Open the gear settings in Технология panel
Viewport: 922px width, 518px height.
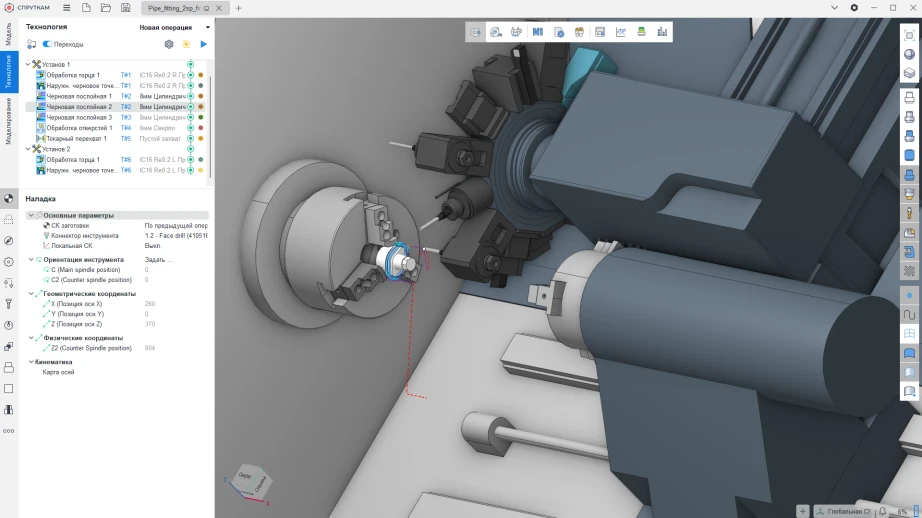coord(169,44)
